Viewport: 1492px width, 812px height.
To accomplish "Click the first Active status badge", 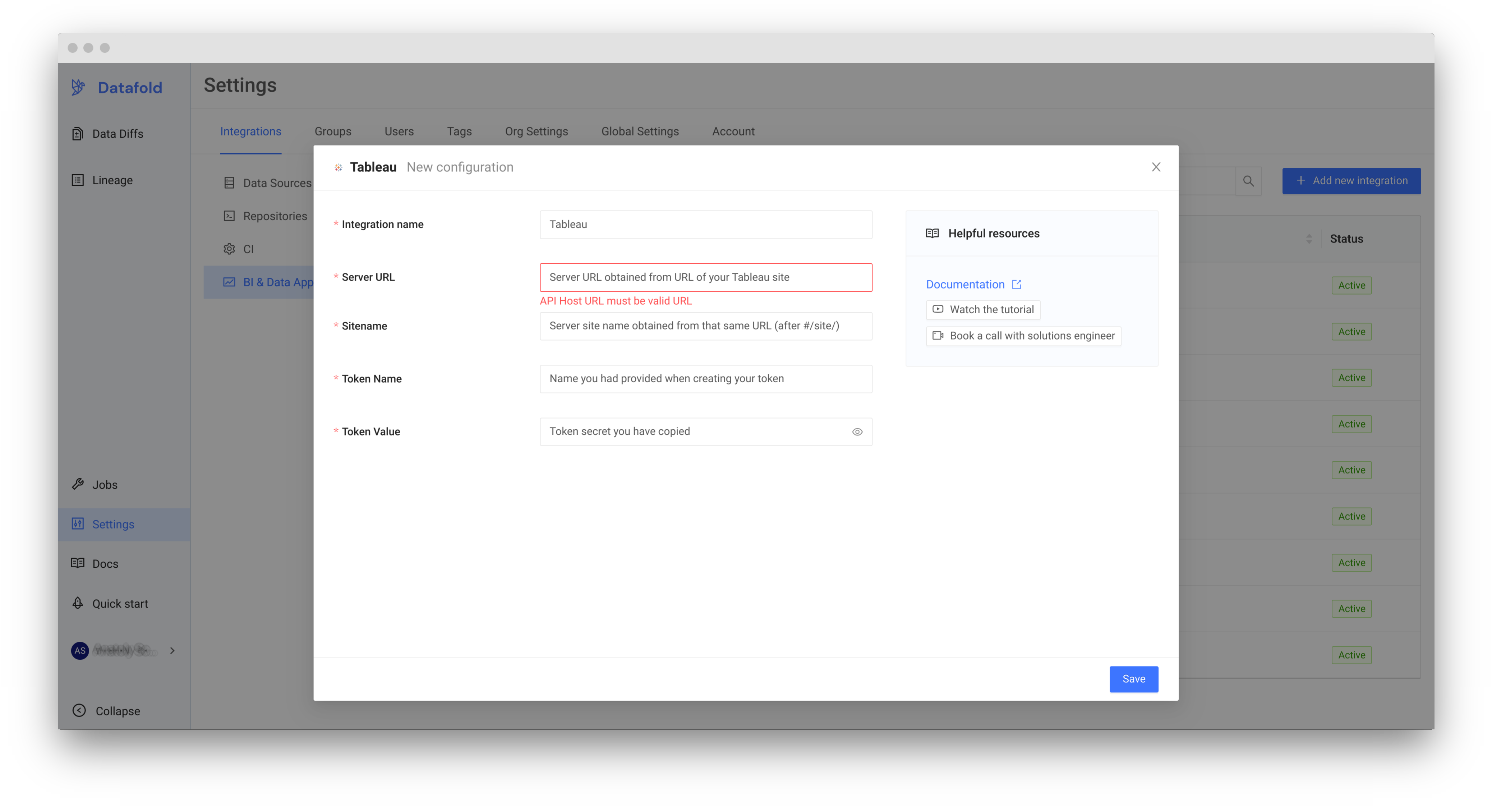I will coord(1351,286).
